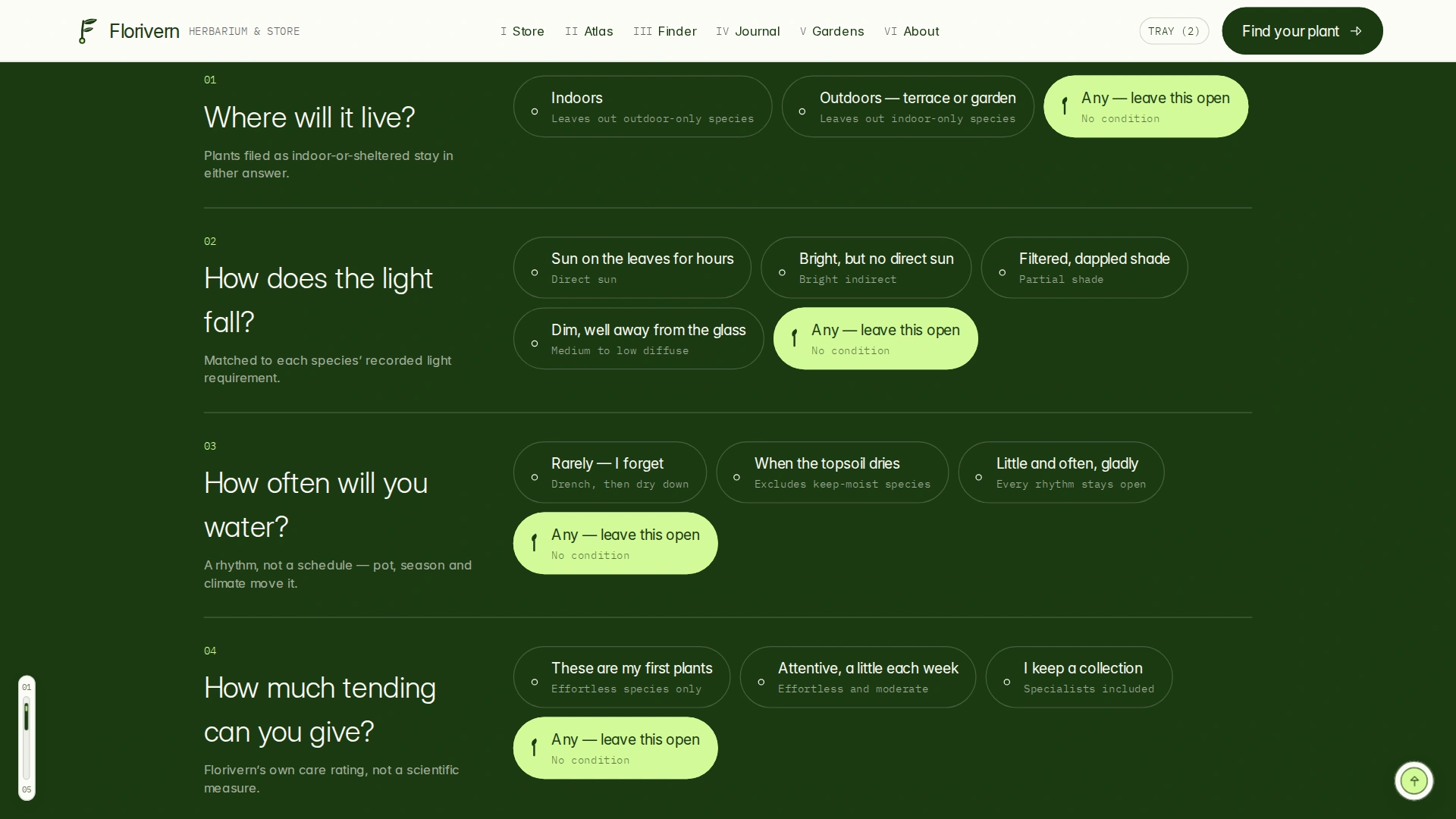Select When the topsoil dries
This screenshot has width=1456, height=819.
pos(832,472)
